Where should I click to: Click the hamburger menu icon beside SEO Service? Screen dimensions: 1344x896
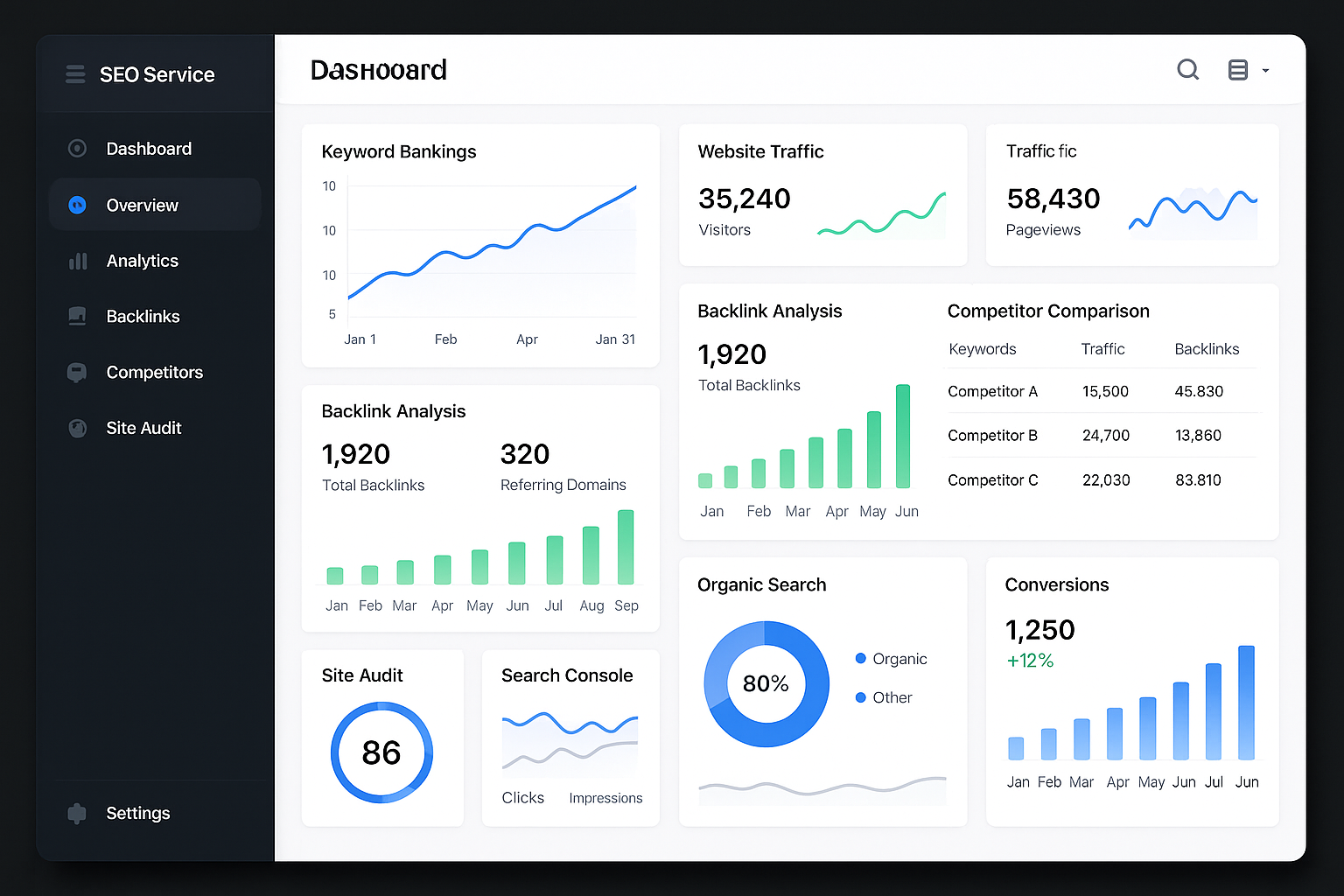point(75,74)
